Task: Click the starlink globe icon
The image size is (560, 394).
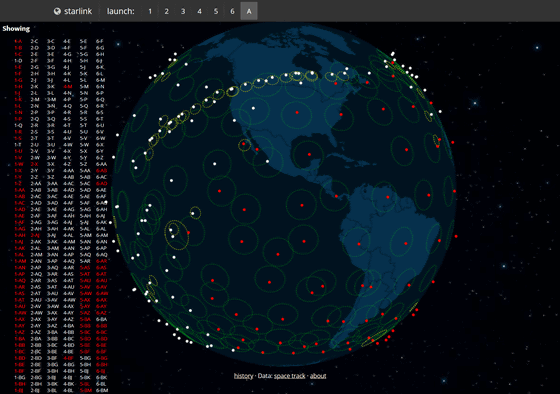Action: [57, 11]
